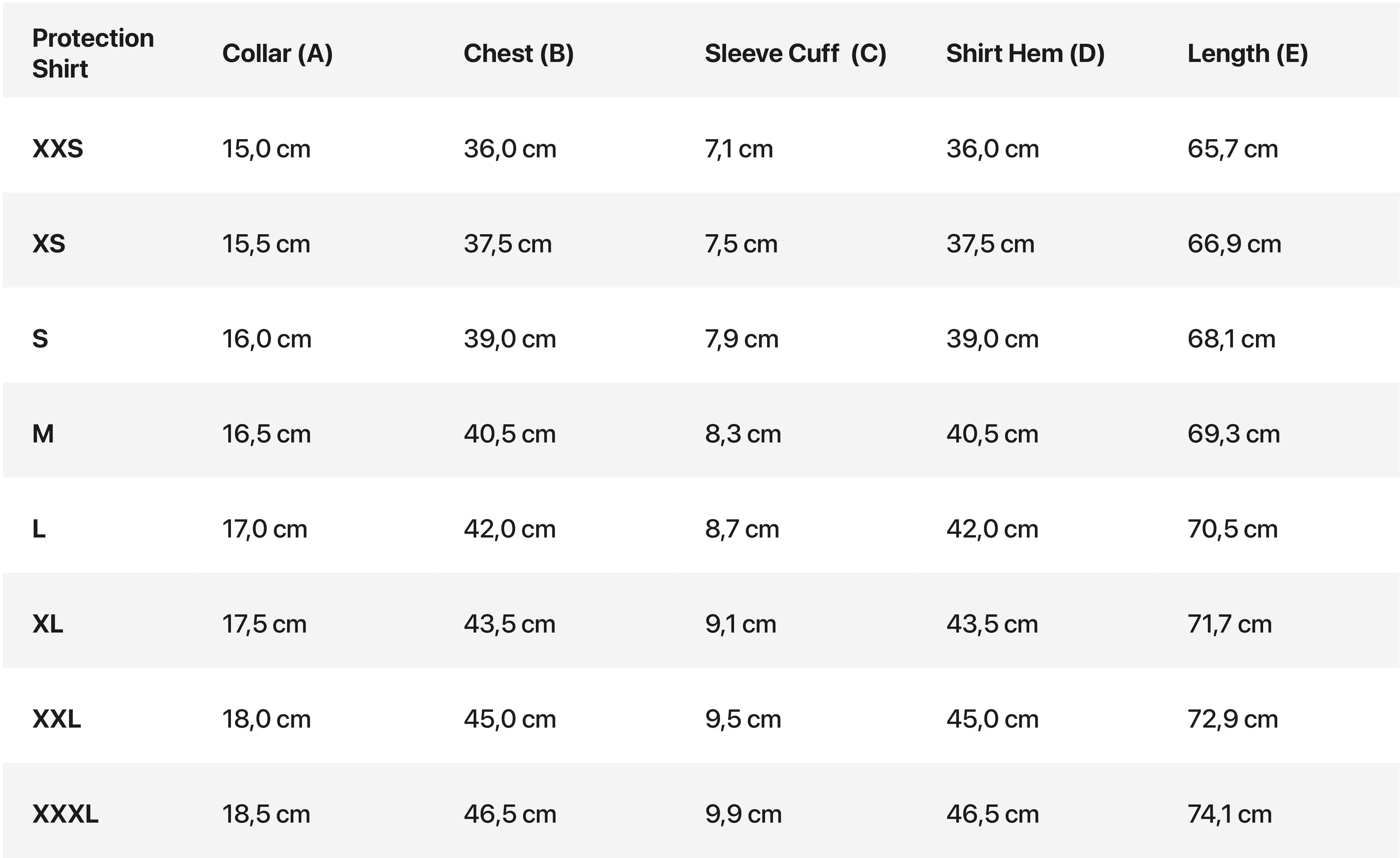
Task: Click the Protection Shirt column header
Action: 93,54
